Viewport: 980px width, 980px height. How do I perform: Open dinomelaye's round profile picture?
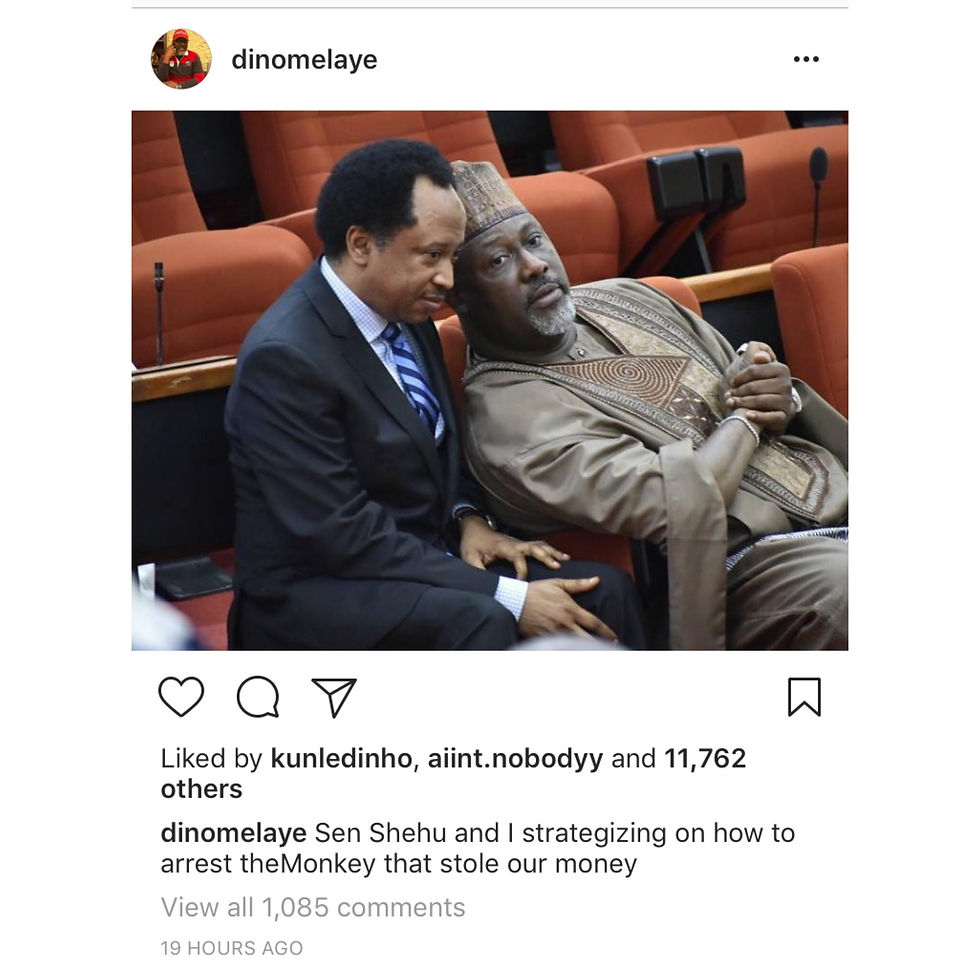[x=181, y=59]
